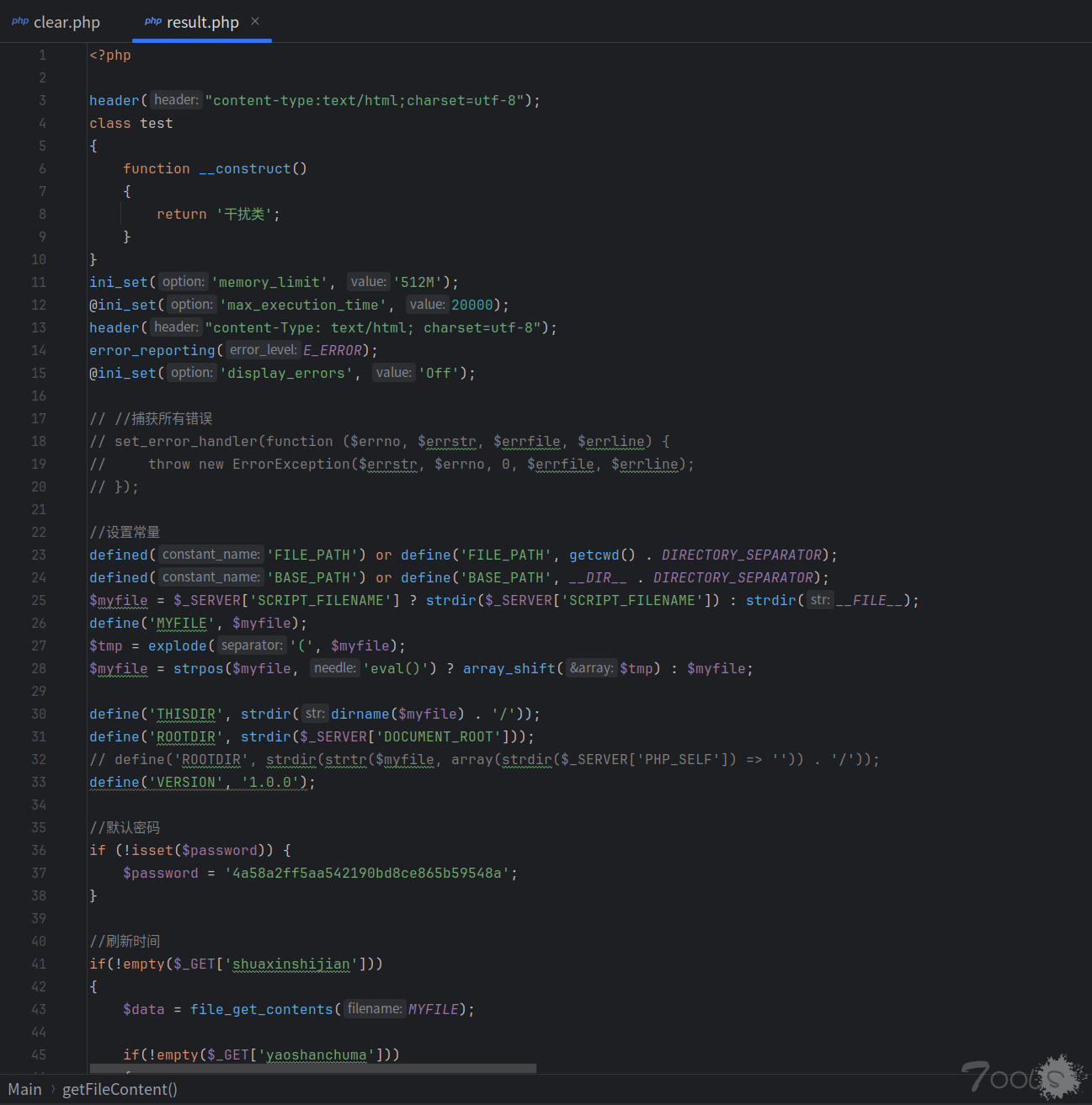
Task: Click the getFileContent() breadcrumb
Action: click(120, 1089)
